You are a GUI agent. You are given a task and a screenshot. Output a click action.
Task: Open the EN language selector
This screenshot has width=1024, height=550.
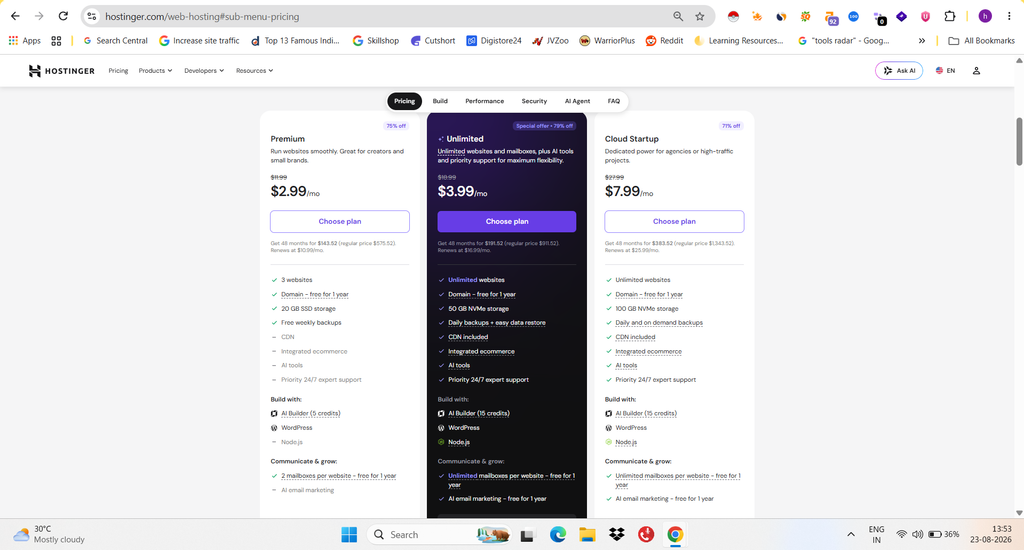tap(945, 71)
